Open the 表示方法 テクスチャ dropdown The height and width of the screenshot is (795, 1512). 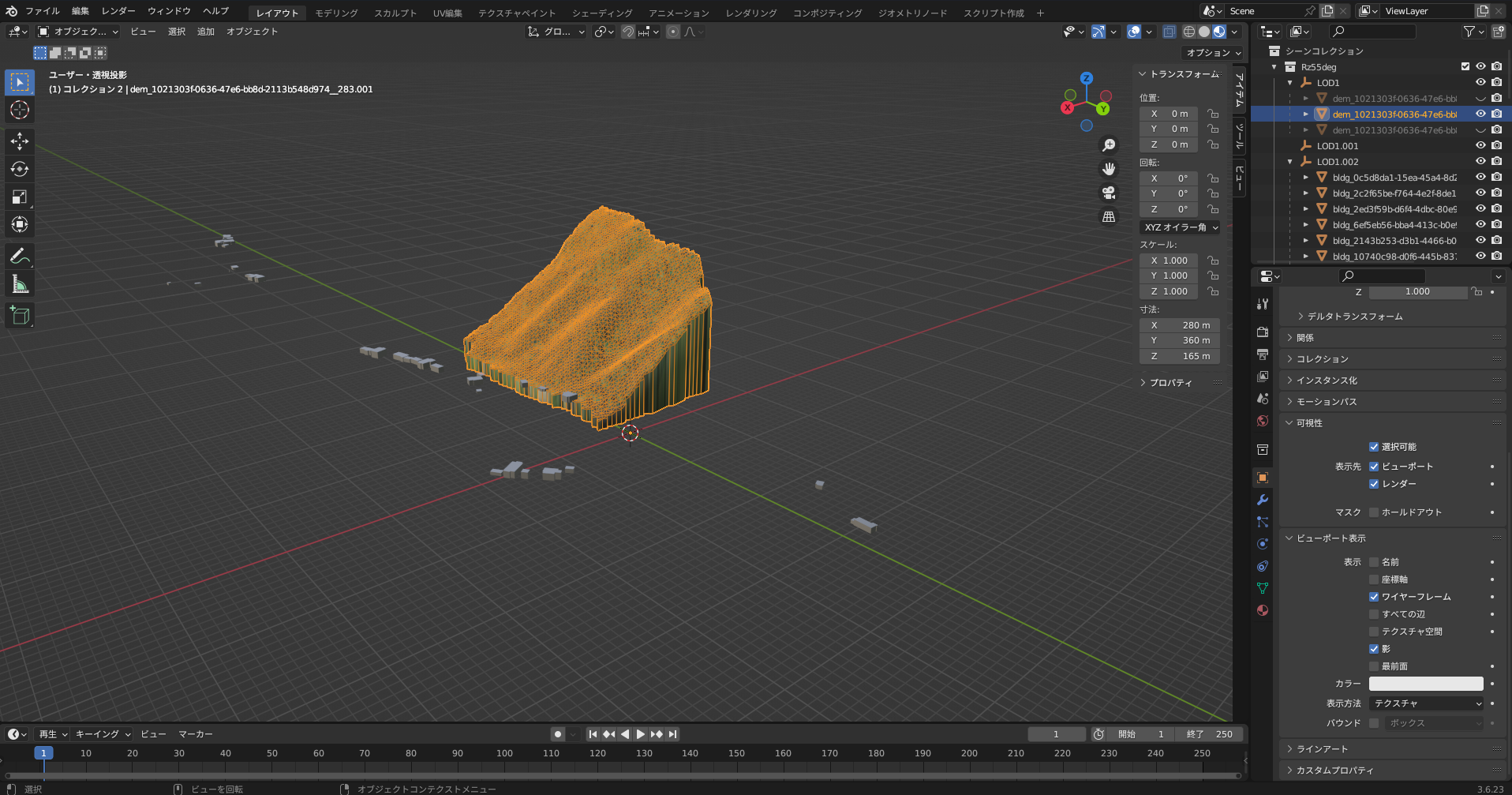(x=1427, y=703)
